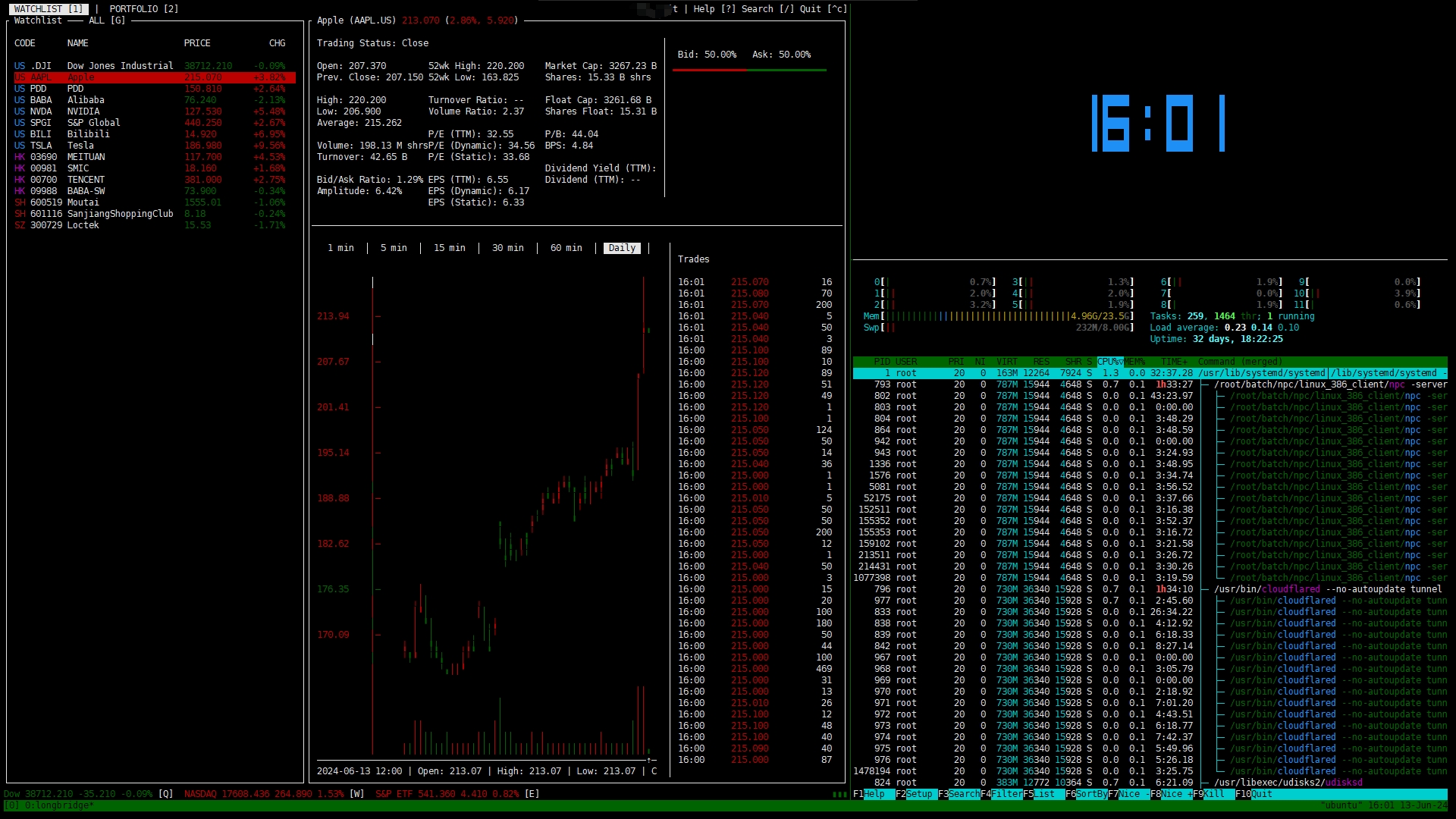The image size is (1456, 819).
Task: Select the udisksd process row PID 824
Action: 1150,783
